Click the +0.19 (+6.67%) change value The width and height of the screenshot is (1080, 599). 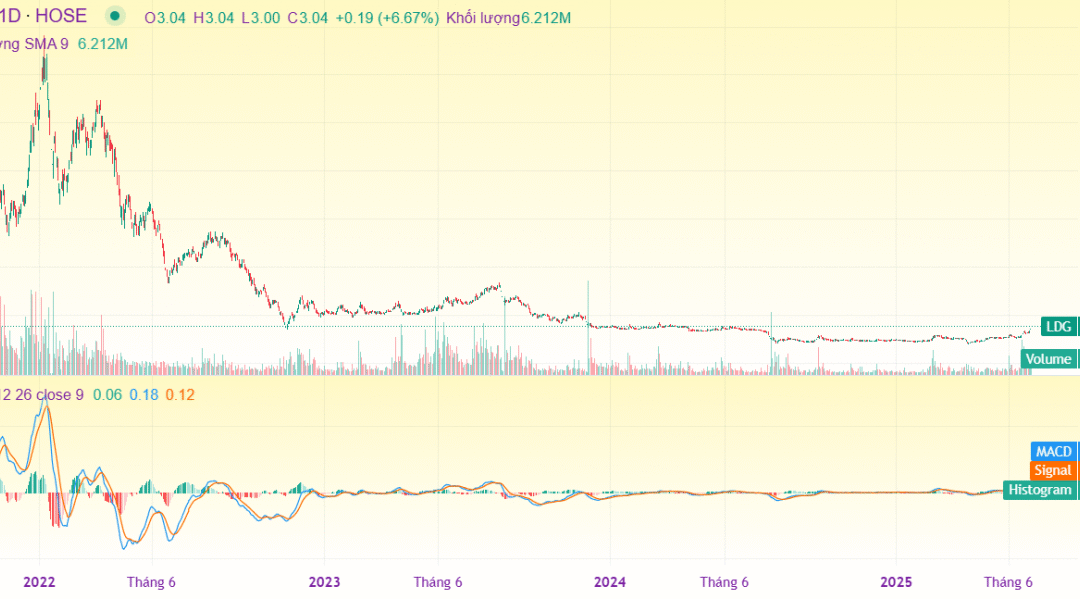tap(376, 18)
